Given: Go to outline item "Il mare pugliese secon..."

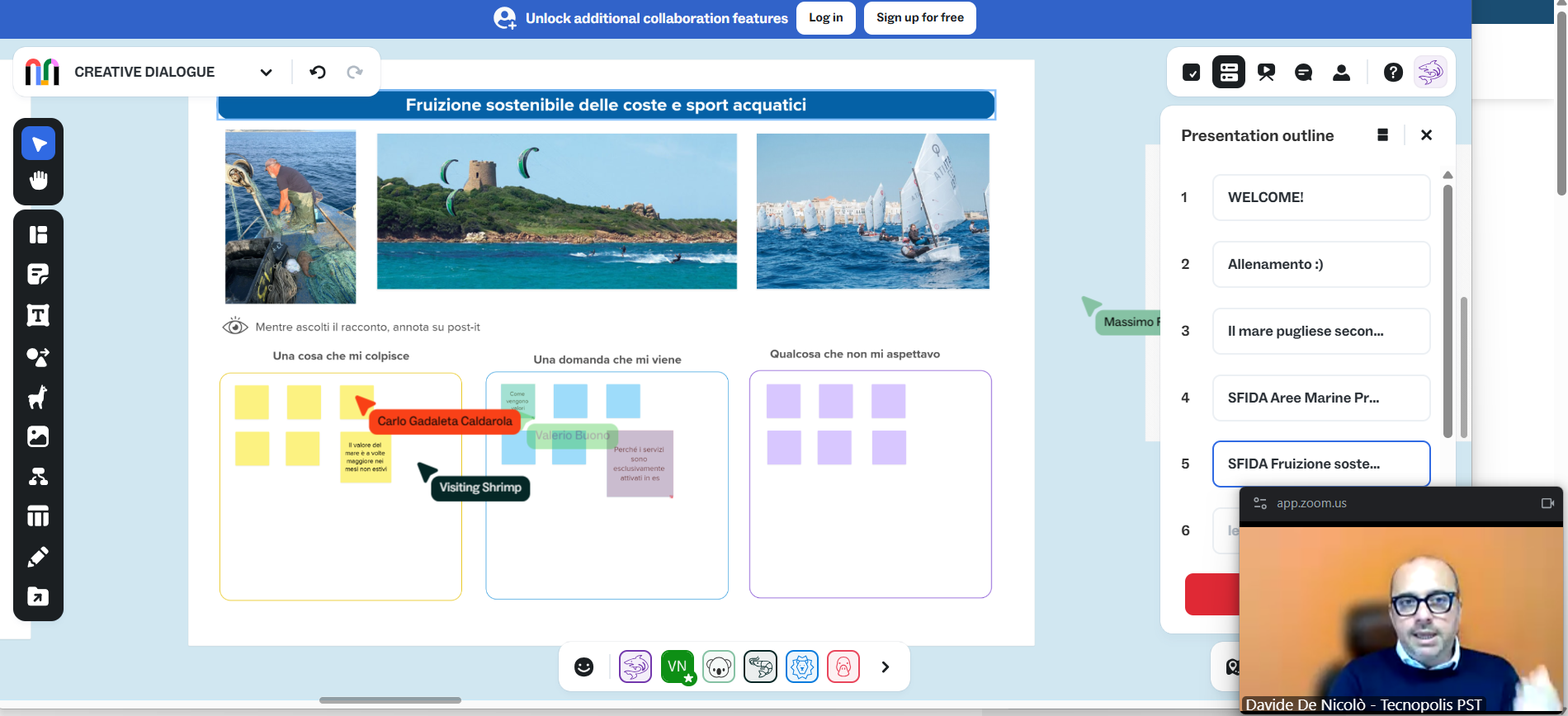Looking at the screenshot, I should click(x=1320, y=331).
